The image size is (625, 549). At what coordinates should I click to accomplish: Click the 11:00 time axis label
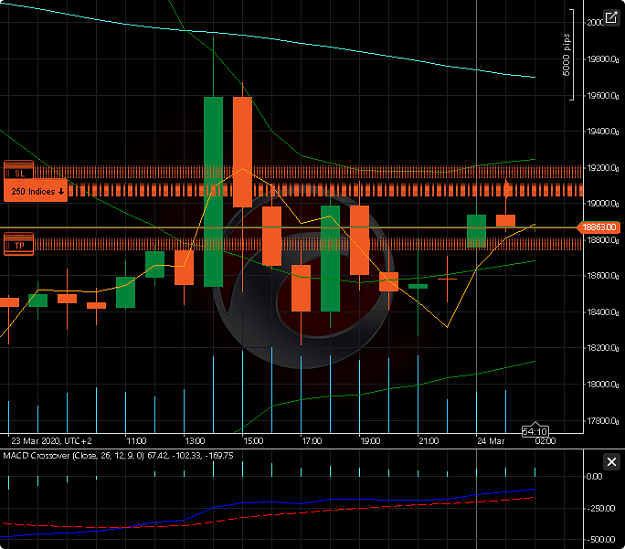pyautogui.click(x=136, y=441)
